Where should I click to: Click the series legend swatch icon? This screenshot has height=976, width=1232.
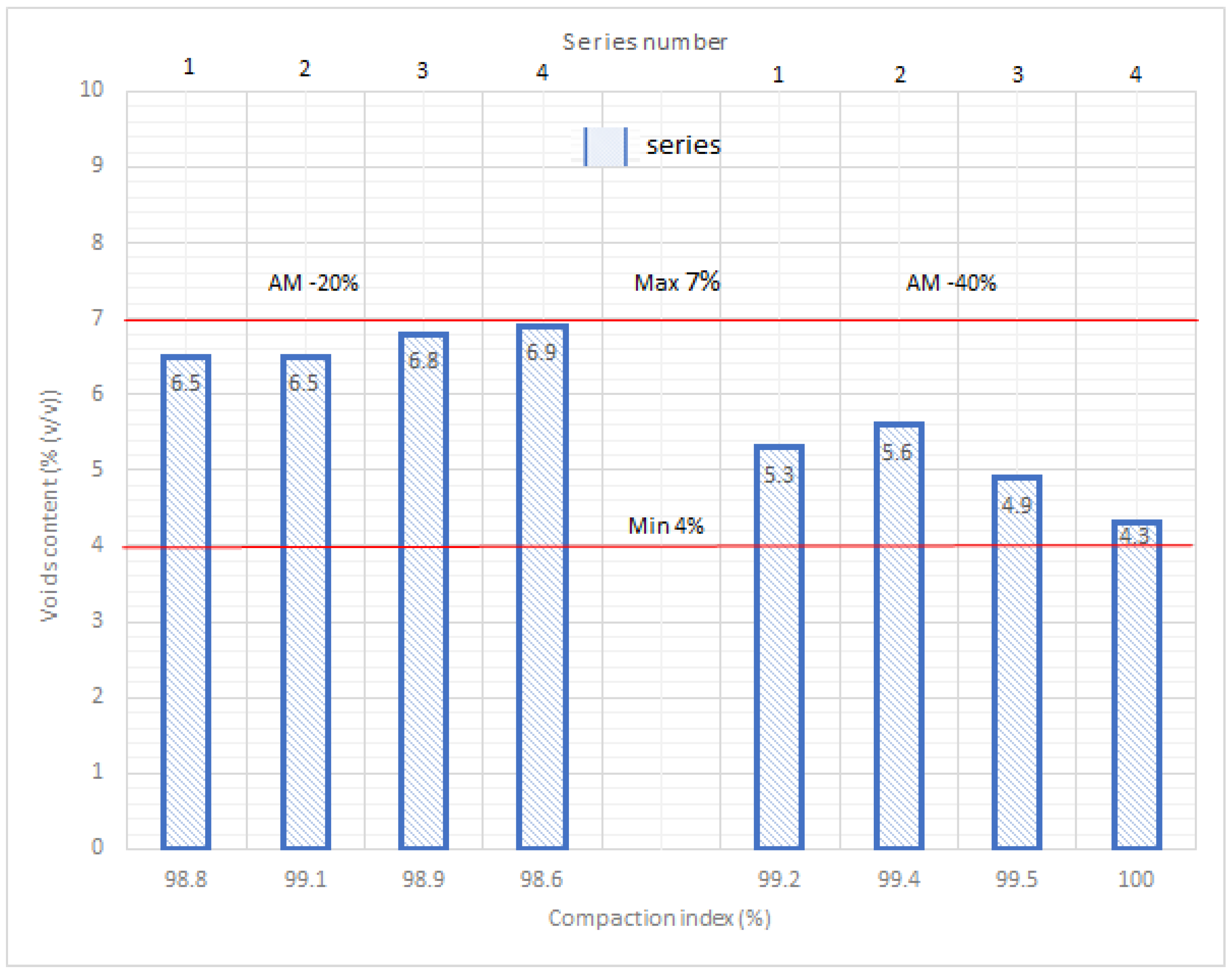click(605, 147)
